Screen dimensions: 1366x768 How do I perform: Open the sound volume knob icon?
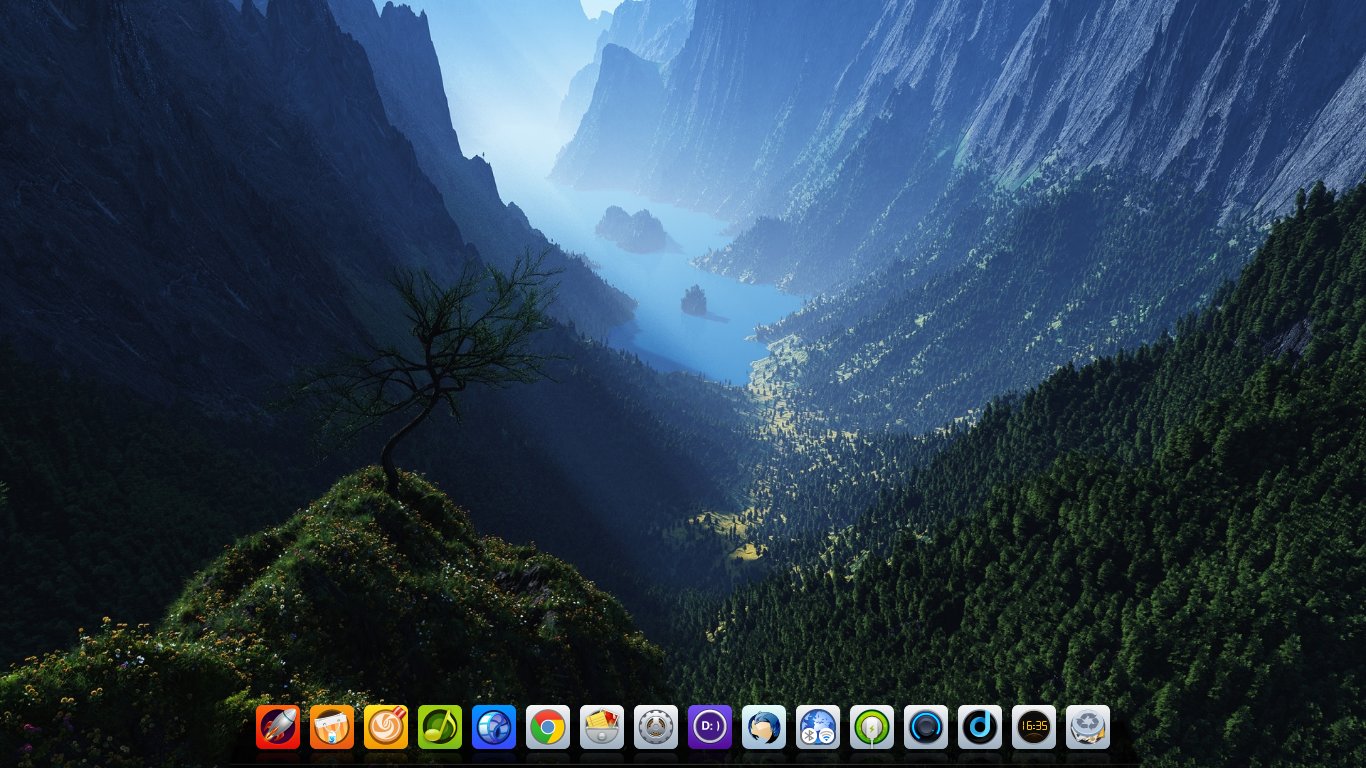(926, 727)
